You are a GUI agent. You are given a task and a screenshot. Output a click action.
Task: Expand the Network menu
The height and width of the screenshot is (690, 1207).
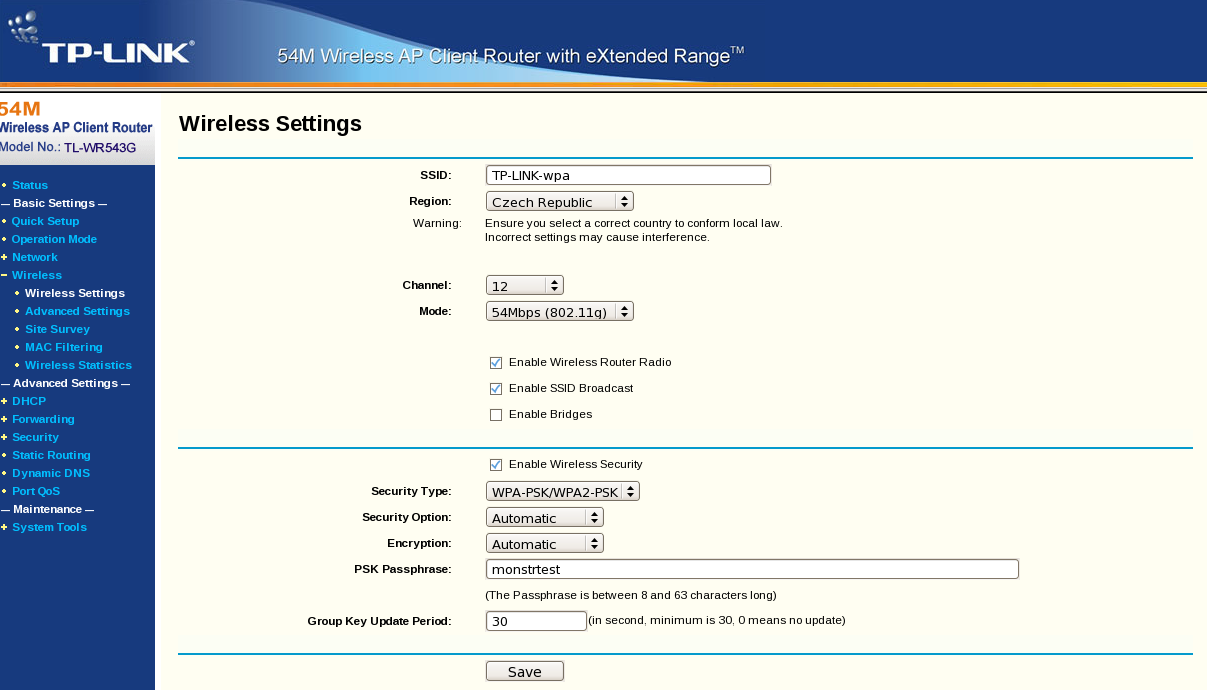pyautogui.click(x=35, y=257)
